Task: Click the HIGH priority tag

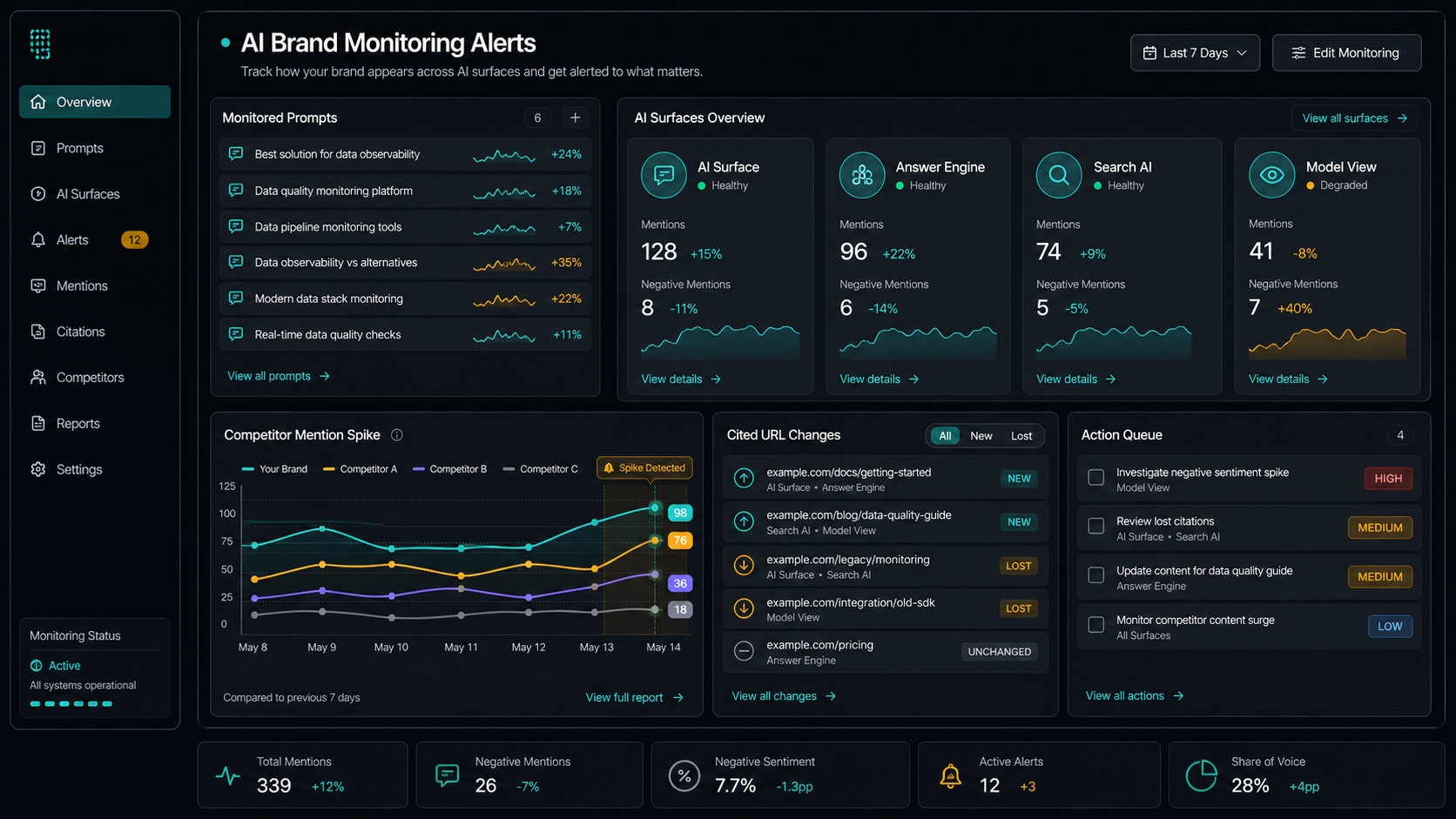Action: point(1388,478)
